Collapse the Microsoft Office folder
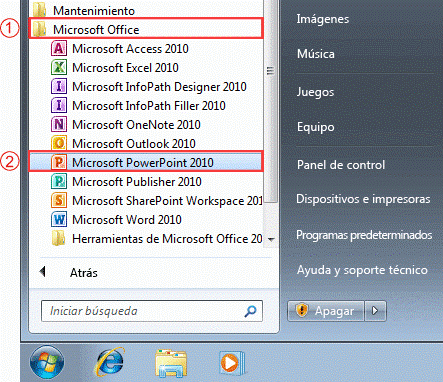This screenshot has width=443, height=382. [x=146, y=30]
